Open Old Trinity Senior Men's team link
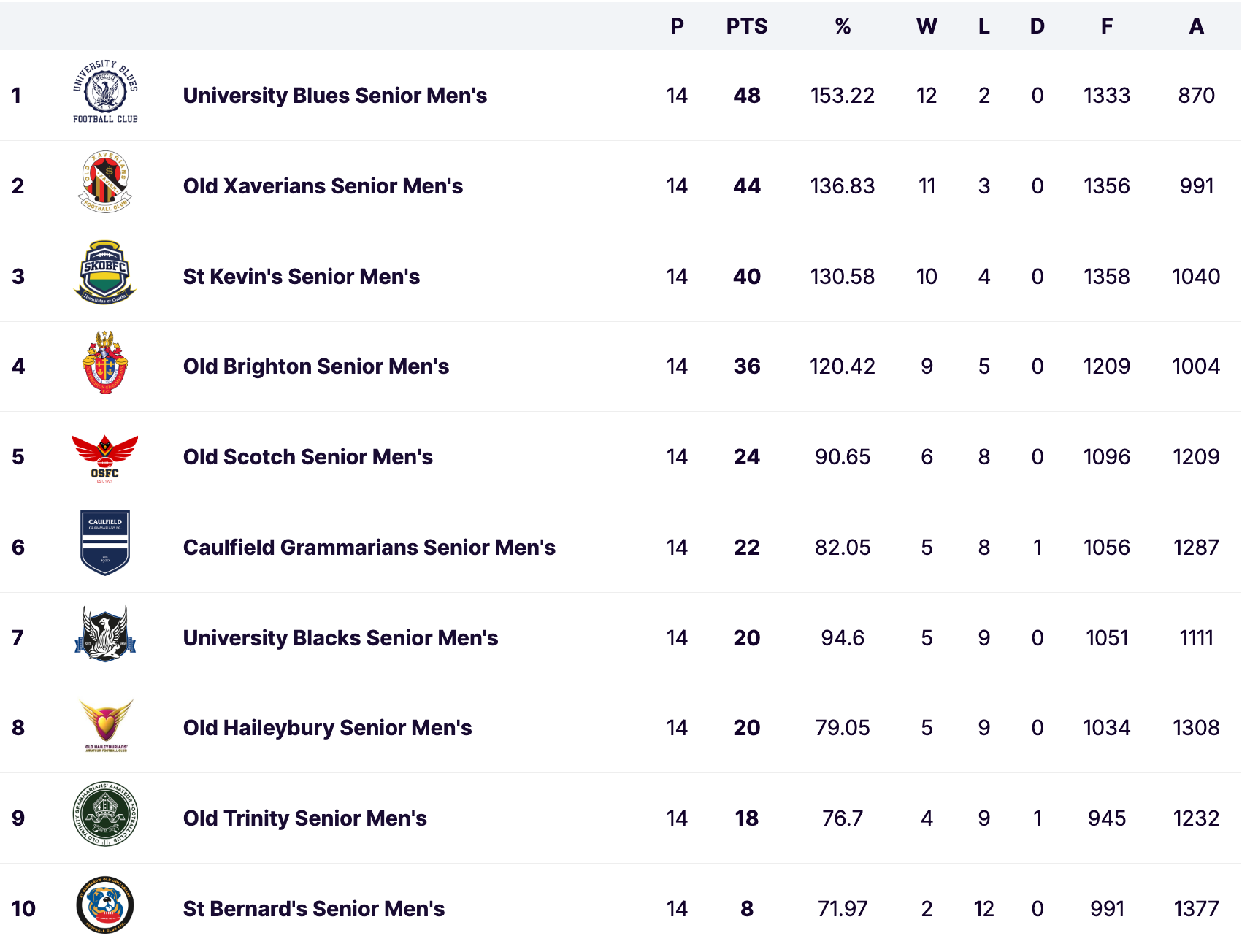This screenshot has height=952, width=1250. pos(304,818)
